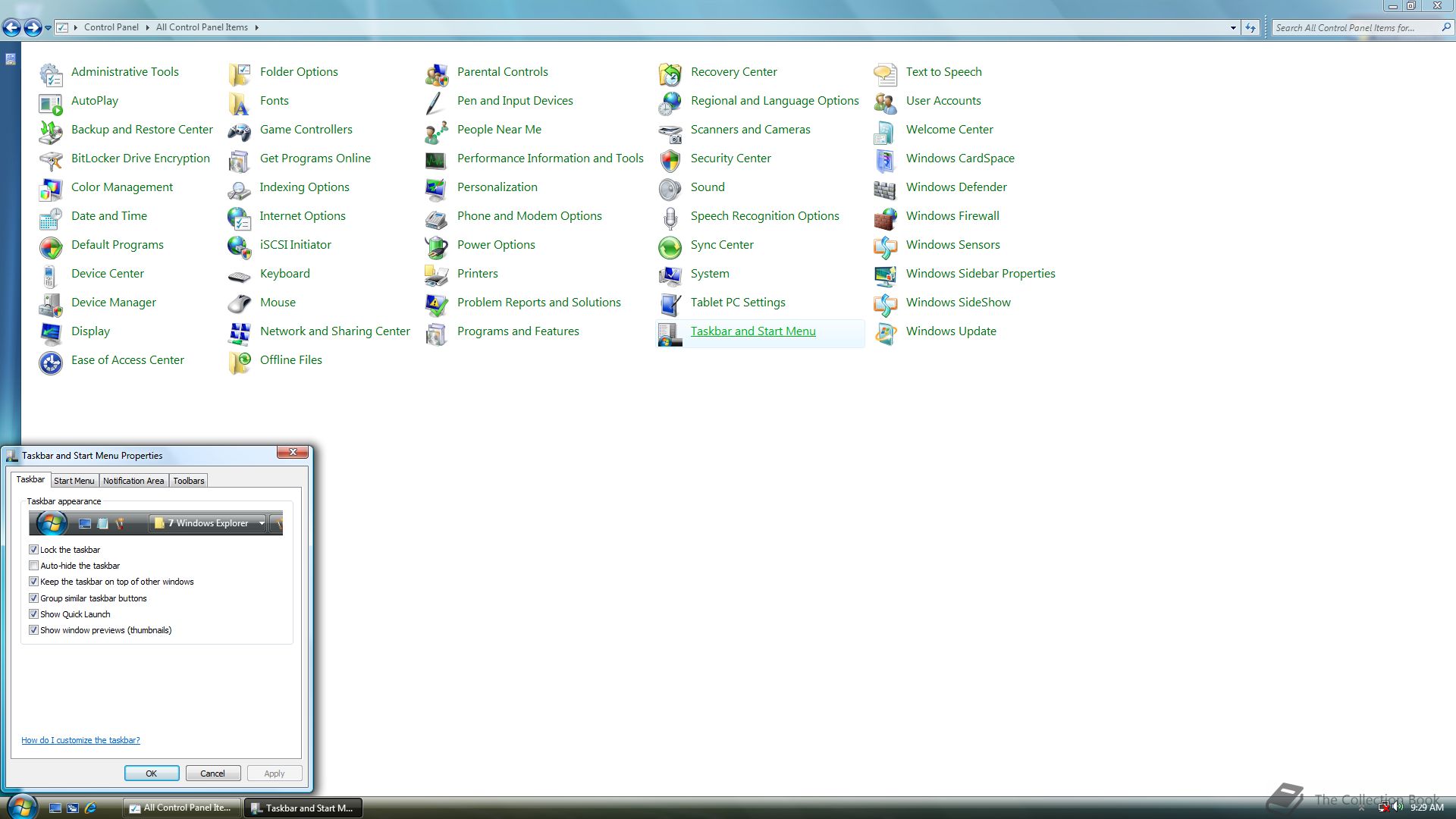Switch to the Toolbars tab
1456x819 pixels.
point(188,481)
